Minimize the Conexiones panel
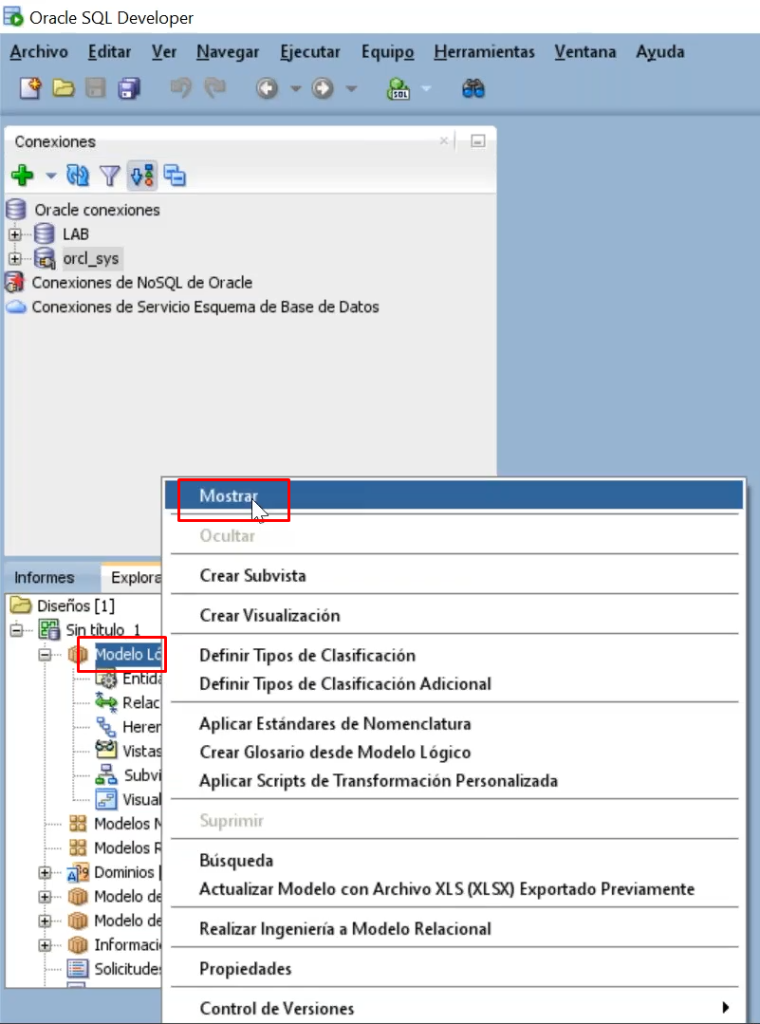 click(478, 141)
